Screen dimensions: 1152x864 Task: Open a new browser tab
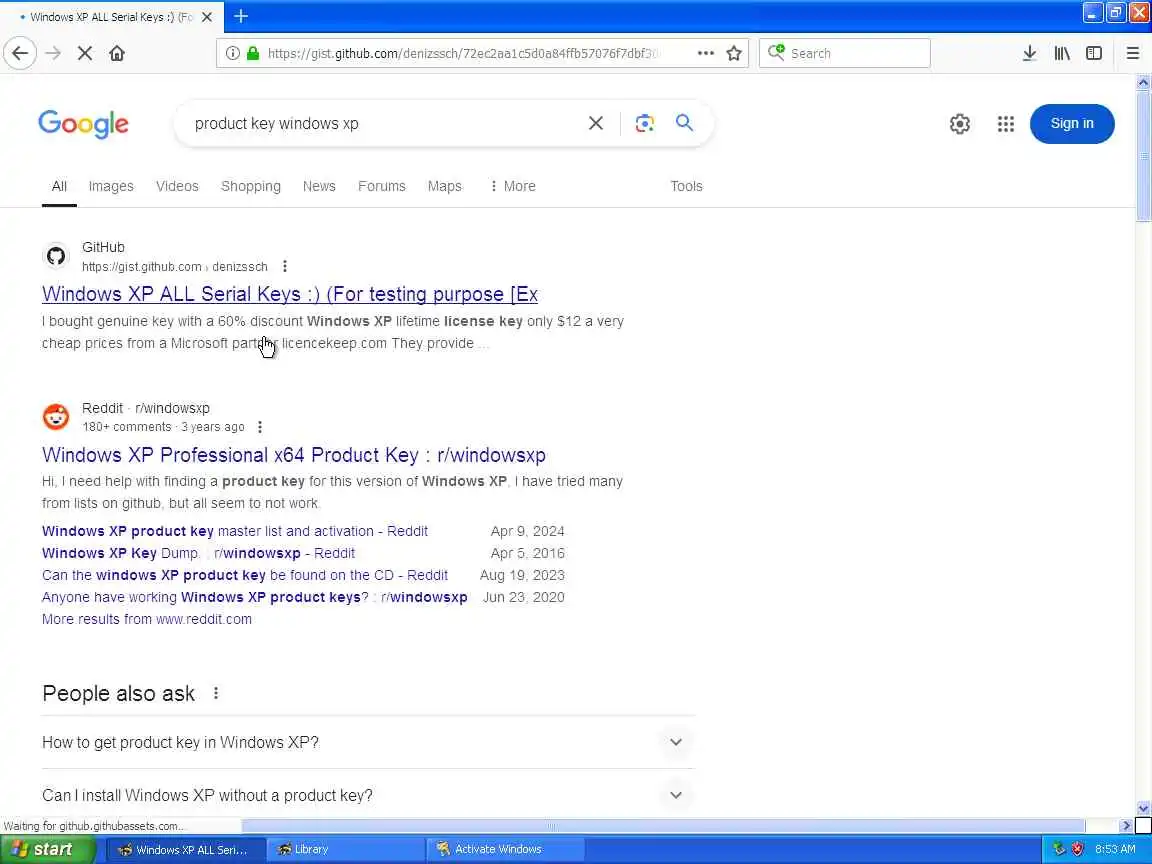click(241, 16)
